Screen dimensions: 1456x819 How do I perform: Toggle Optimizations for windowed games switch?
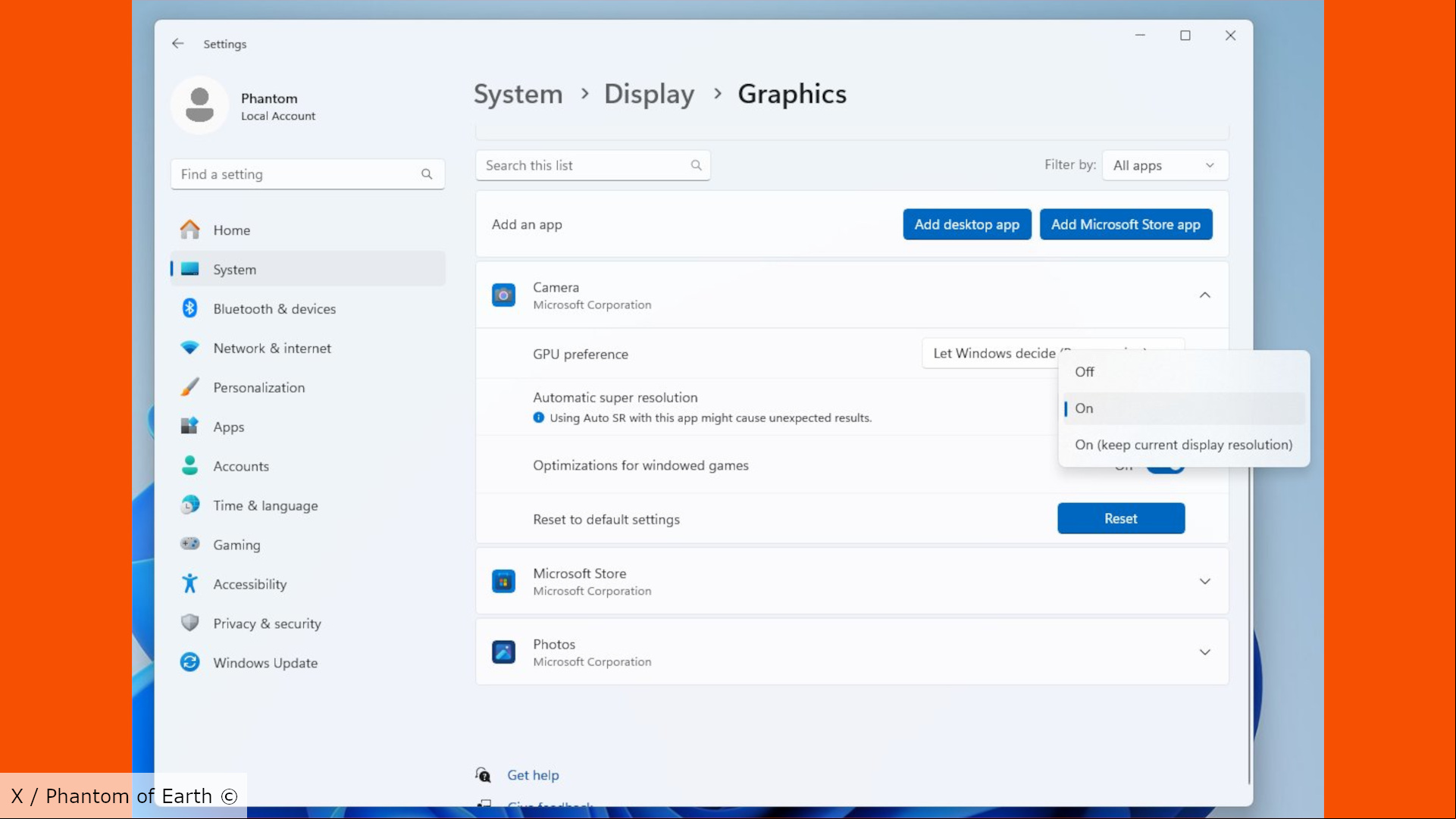click(x=1165, y=467)
